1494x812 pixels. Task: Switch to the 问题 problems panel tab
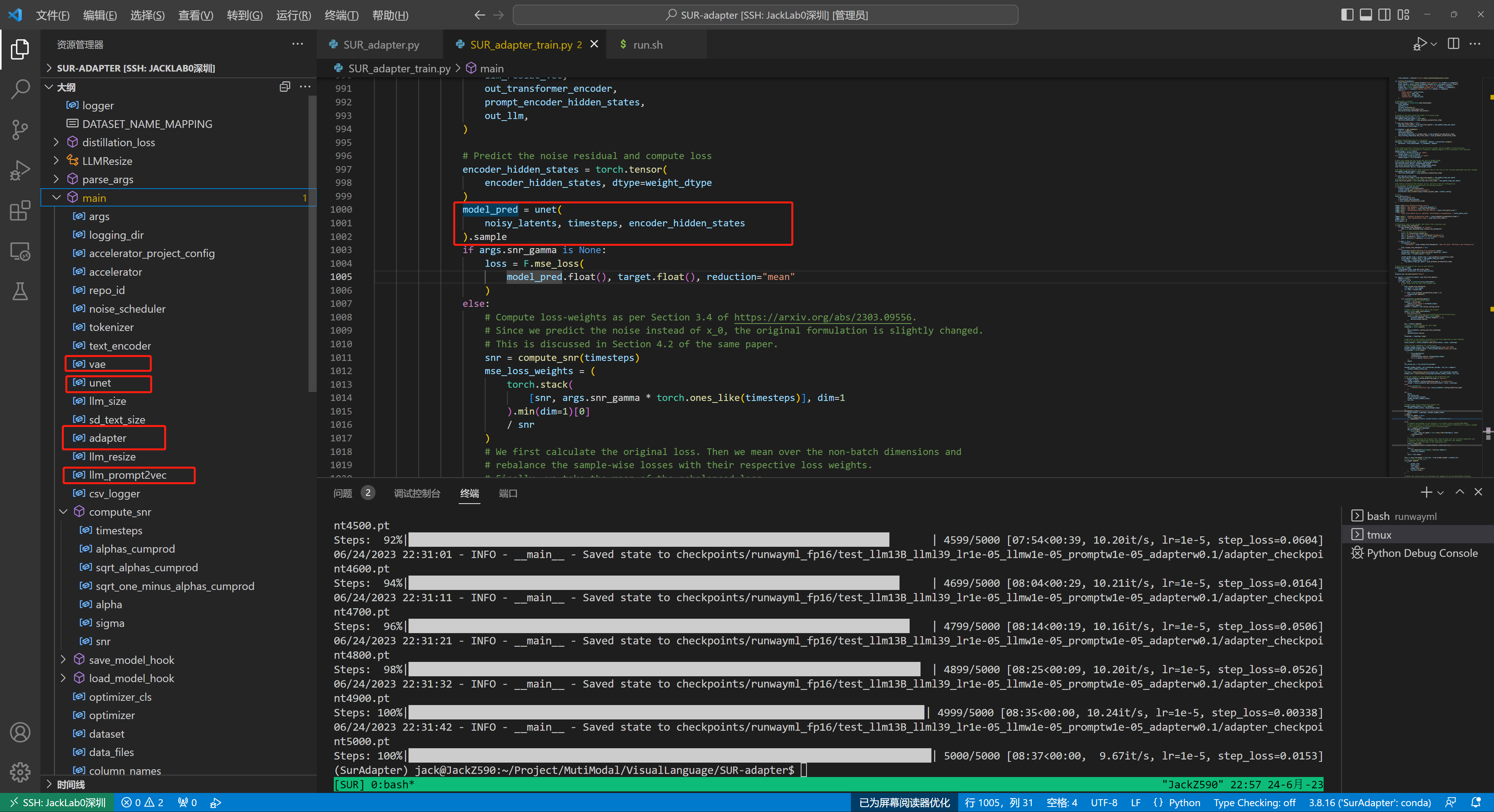pyautogui.click(x=343, y=493)
